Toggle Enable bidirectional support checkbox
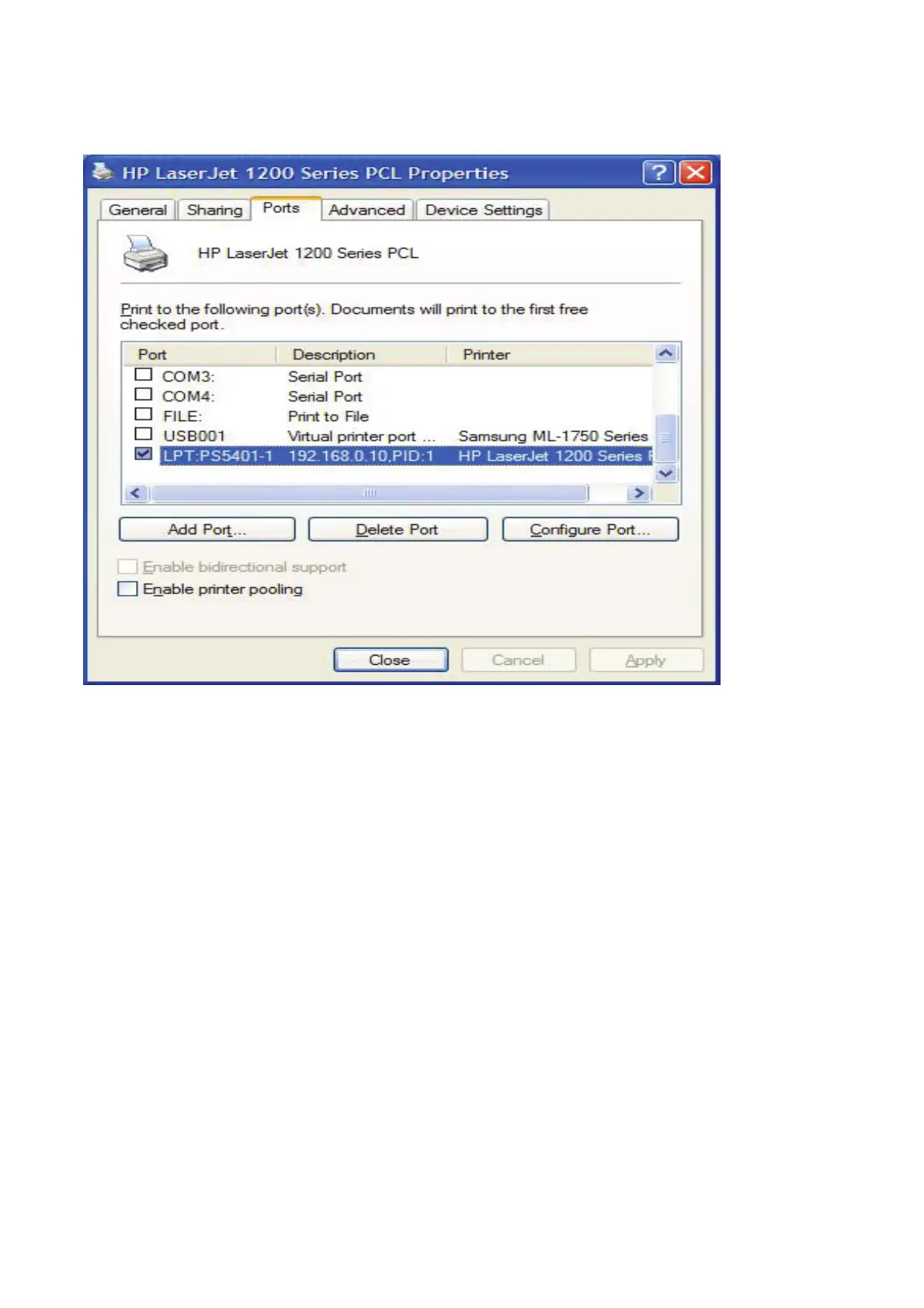 click(127, 566)
